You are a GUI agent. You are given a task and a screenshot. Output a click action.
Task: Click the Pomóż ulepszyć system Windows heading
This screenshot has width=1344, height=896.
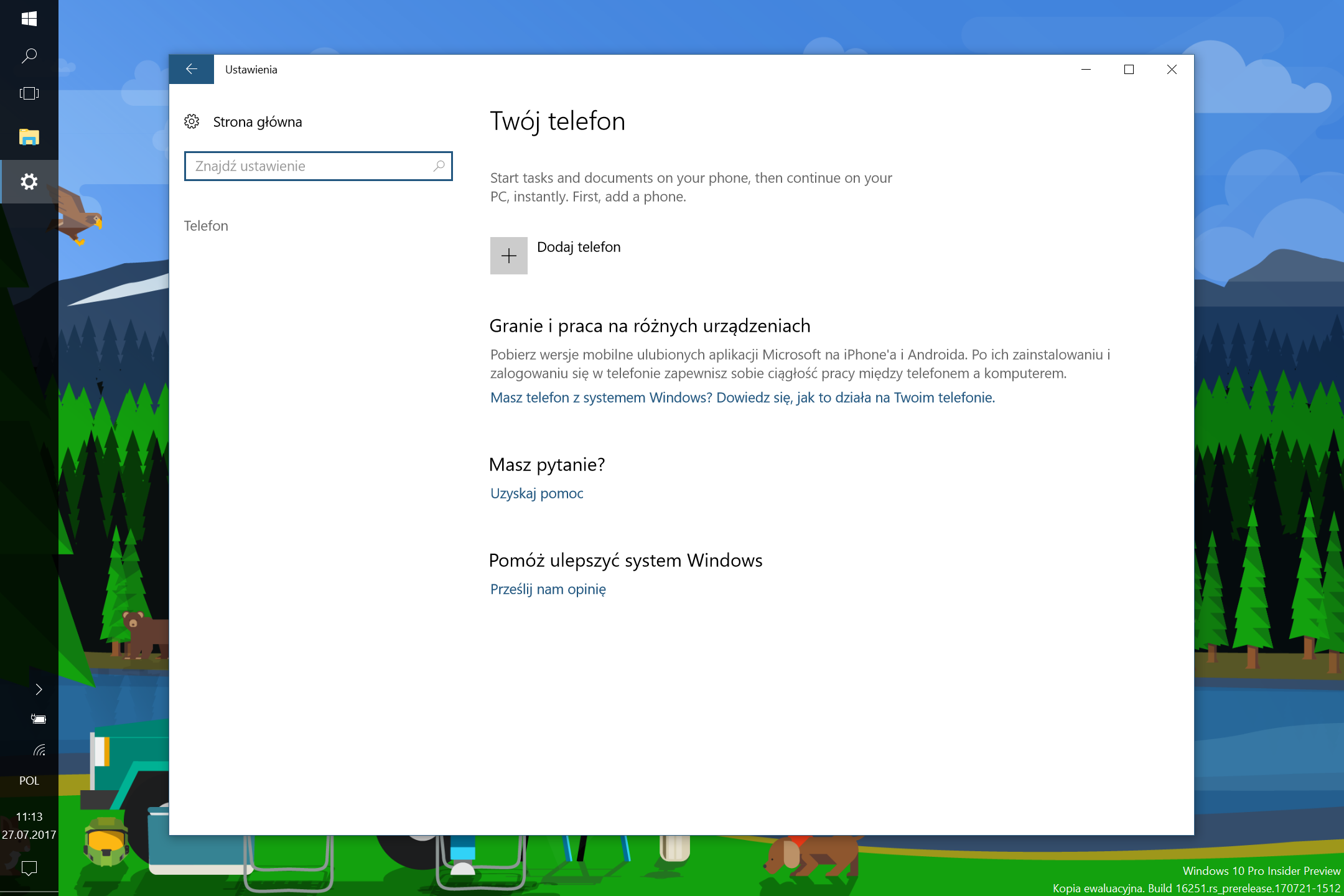click(626, 561)
